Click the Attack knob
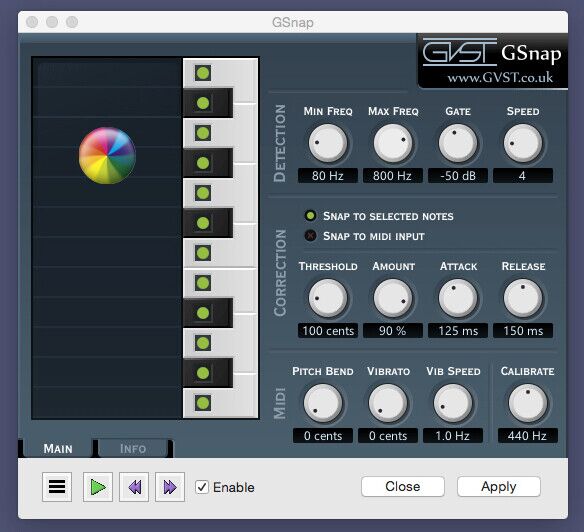 458,298
